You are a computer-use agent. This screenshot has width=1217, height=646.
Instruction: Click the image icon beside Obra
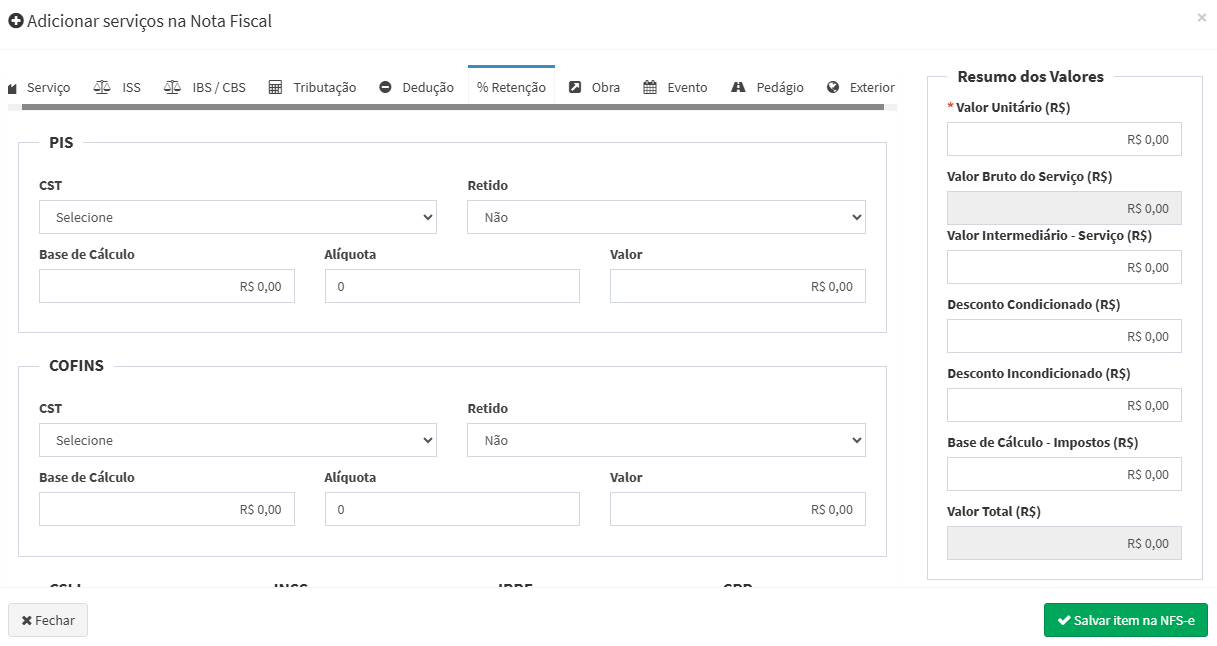pyautogui.click(x=575, y=87)
